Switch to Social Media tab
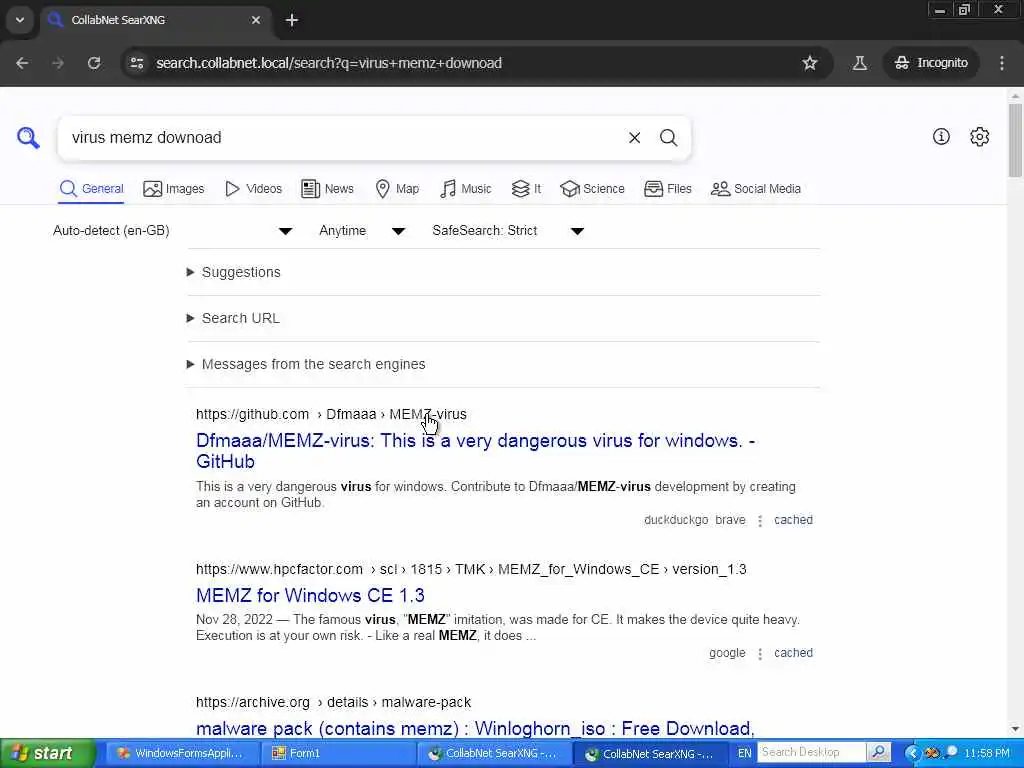This screenshot has height=768, width=1024. tap(756, 189)
